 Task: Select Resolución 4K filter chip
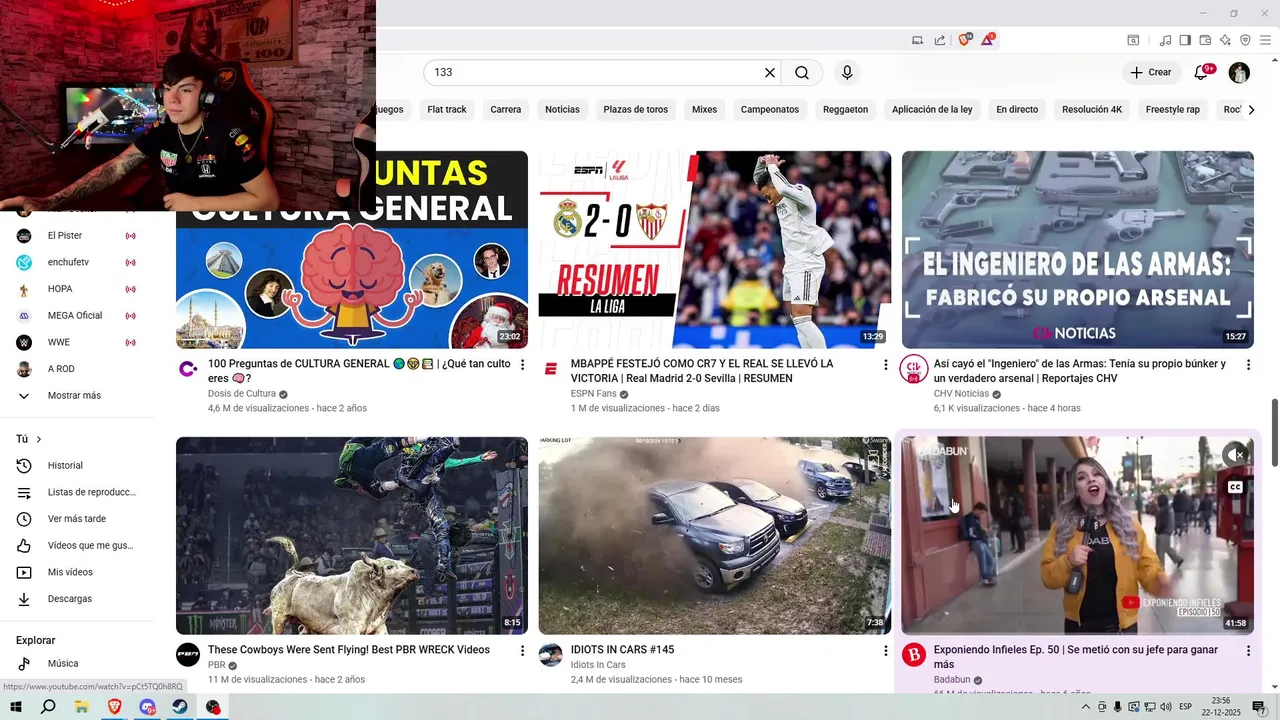pos(1092,110)
